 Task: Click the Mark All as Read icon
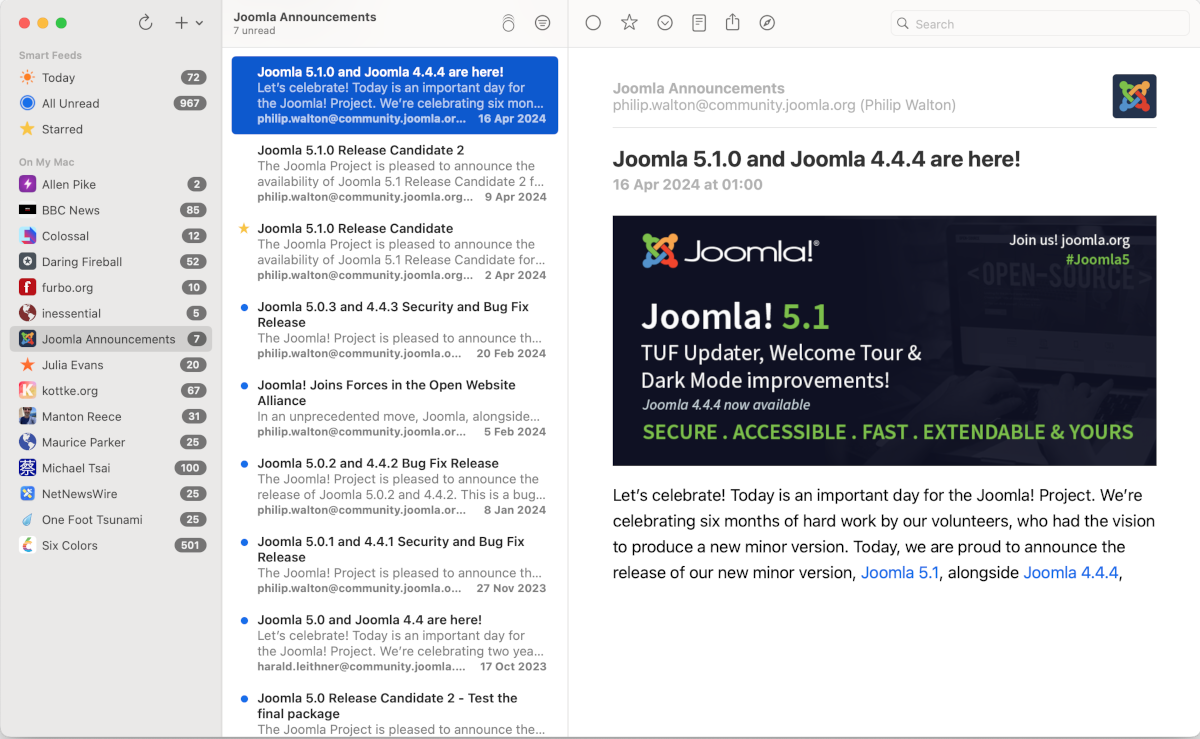(x=508, y=22)
